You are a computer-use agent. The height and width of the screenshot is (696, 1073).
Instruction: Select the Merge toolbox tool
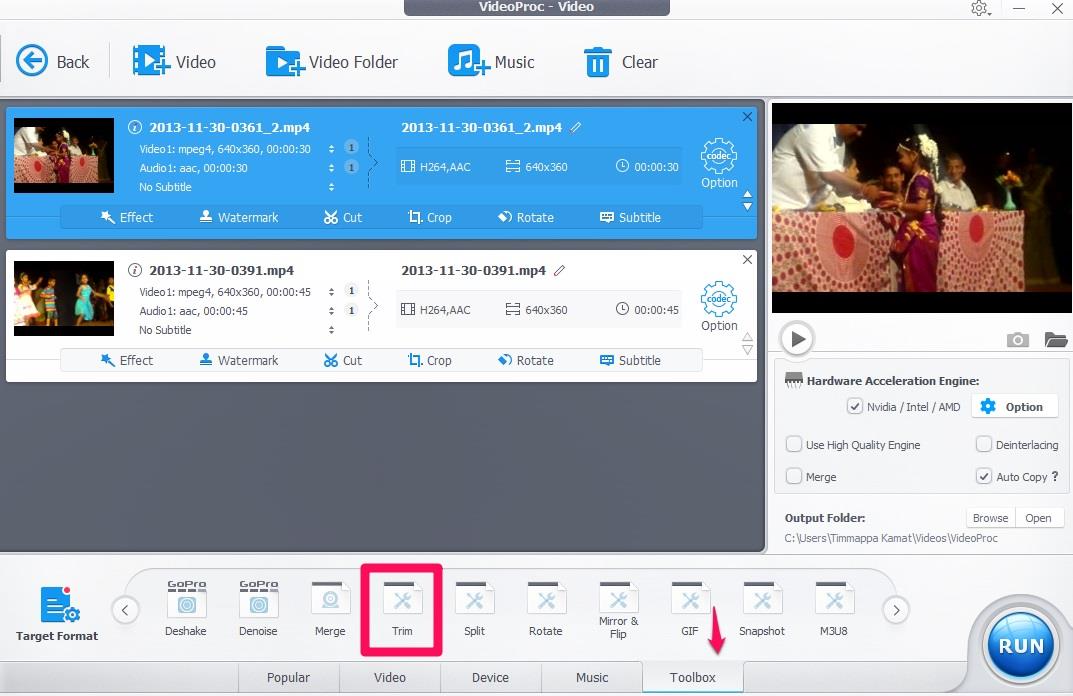coord(330,608)
